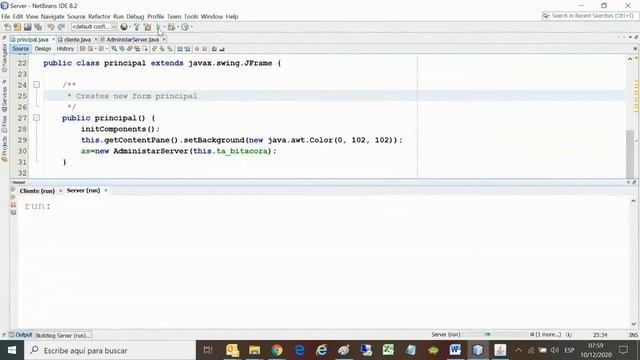This screenshot has width=640, height=360.
Task: Click the red Stop icon in Output
Action: coord(13,205)
